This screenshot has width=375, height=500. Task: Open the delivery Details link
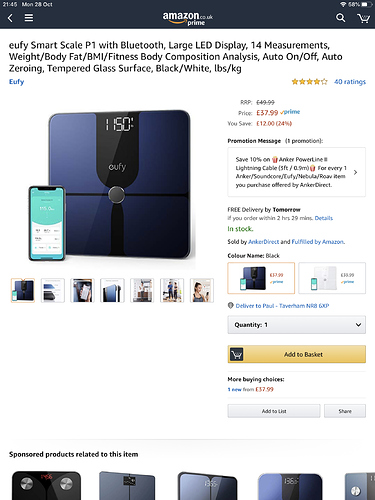(324, 218)
